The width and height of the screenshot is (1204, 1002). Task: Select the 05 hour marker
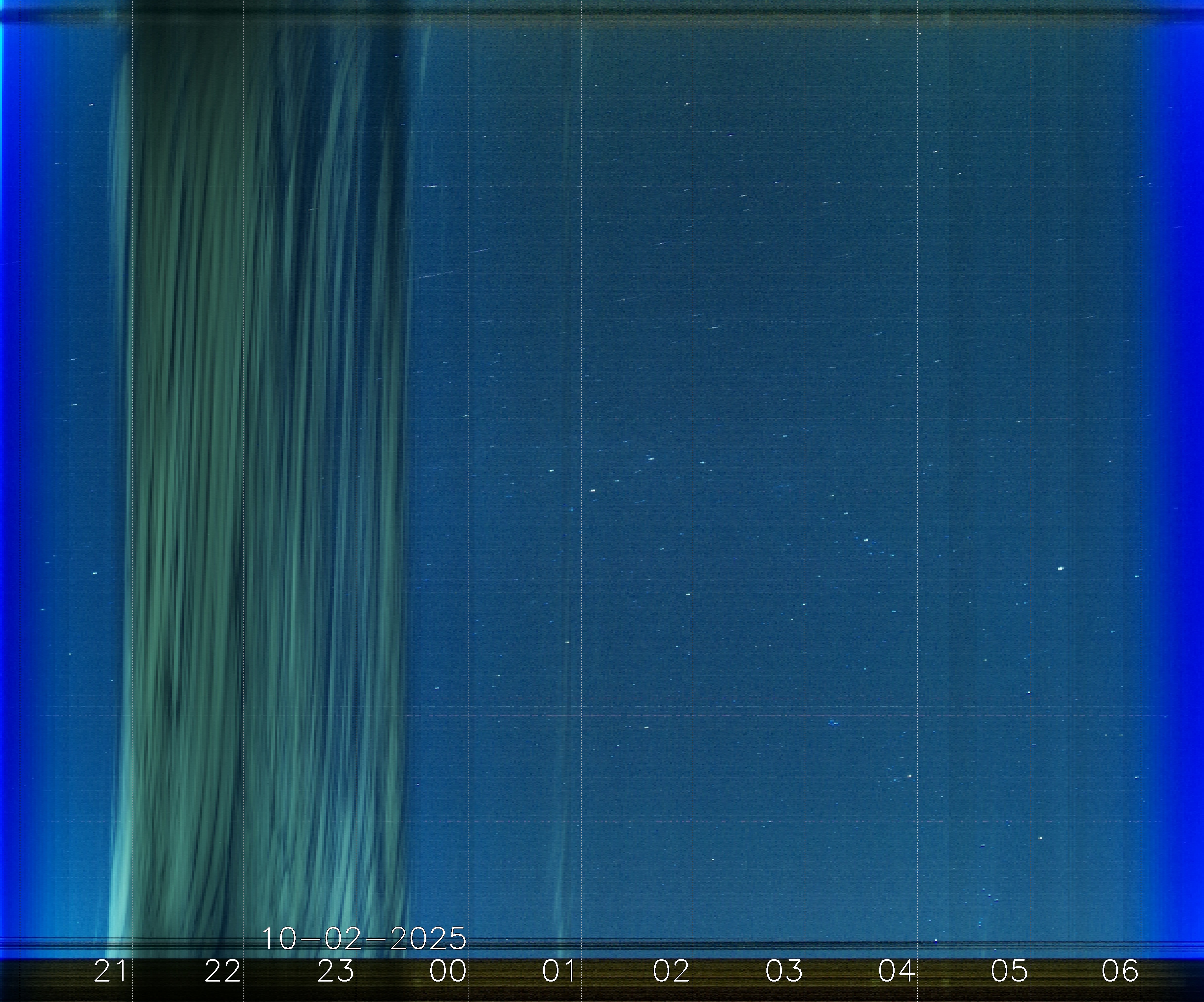(x=1009, y=971)
